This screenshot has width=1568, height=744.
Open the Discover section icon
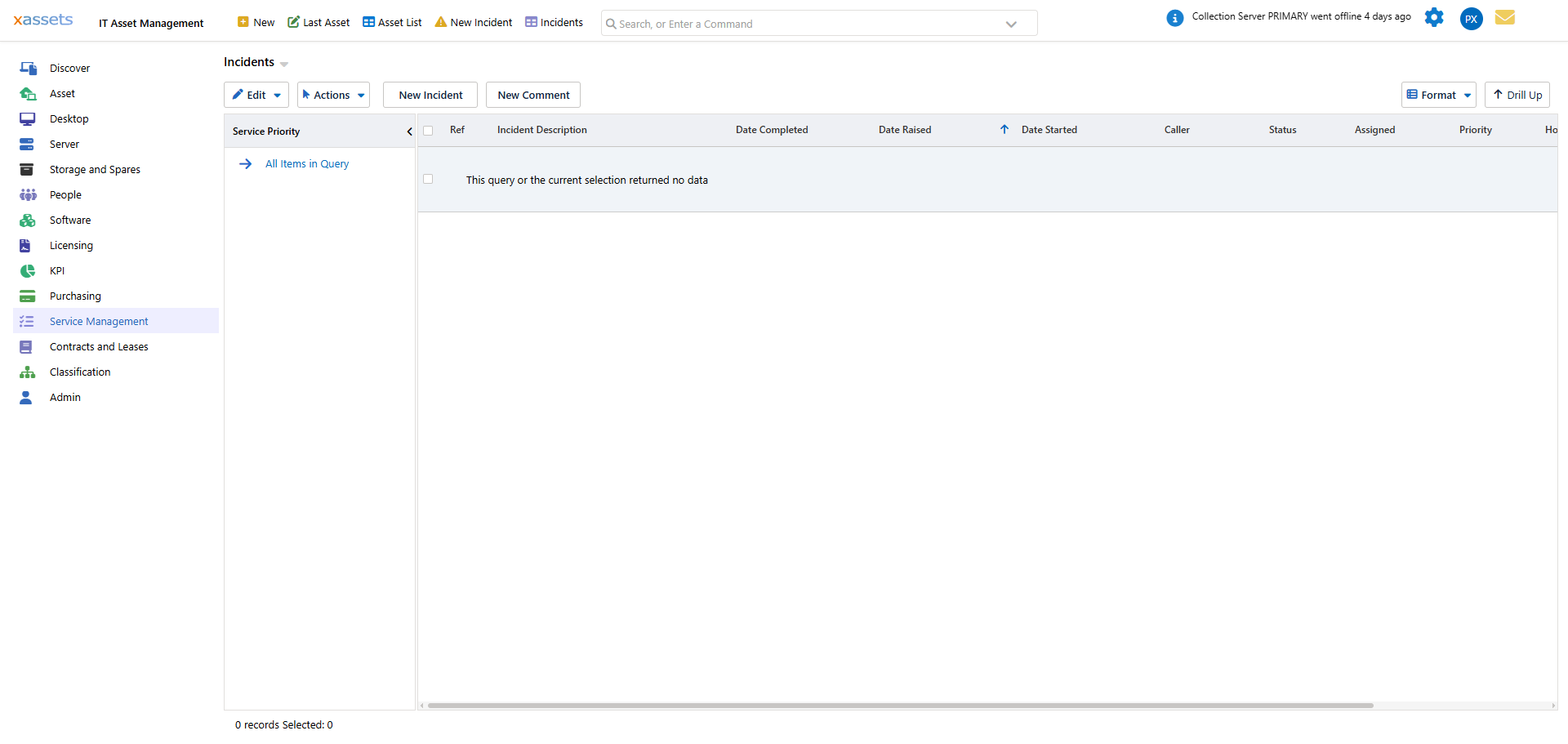click(29, 68)
